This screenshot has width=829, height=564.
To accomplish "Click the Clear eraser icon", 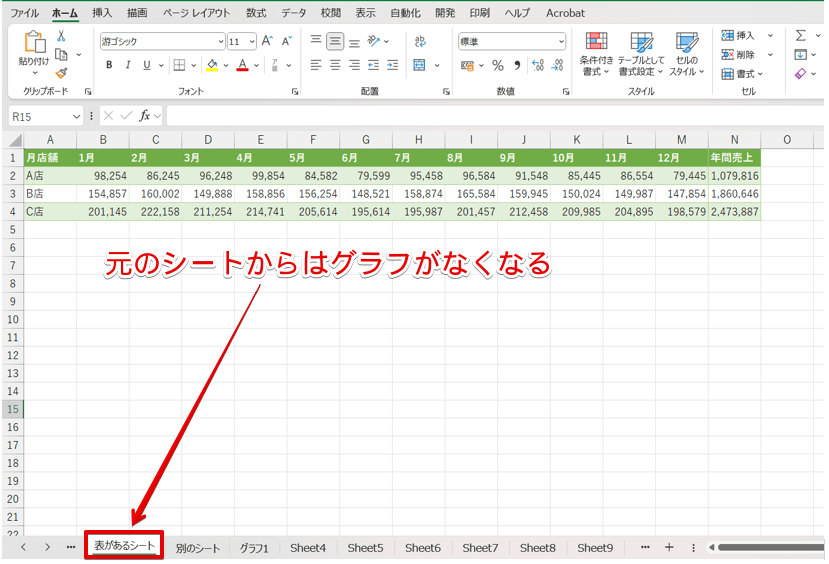I will pos(800,73).
